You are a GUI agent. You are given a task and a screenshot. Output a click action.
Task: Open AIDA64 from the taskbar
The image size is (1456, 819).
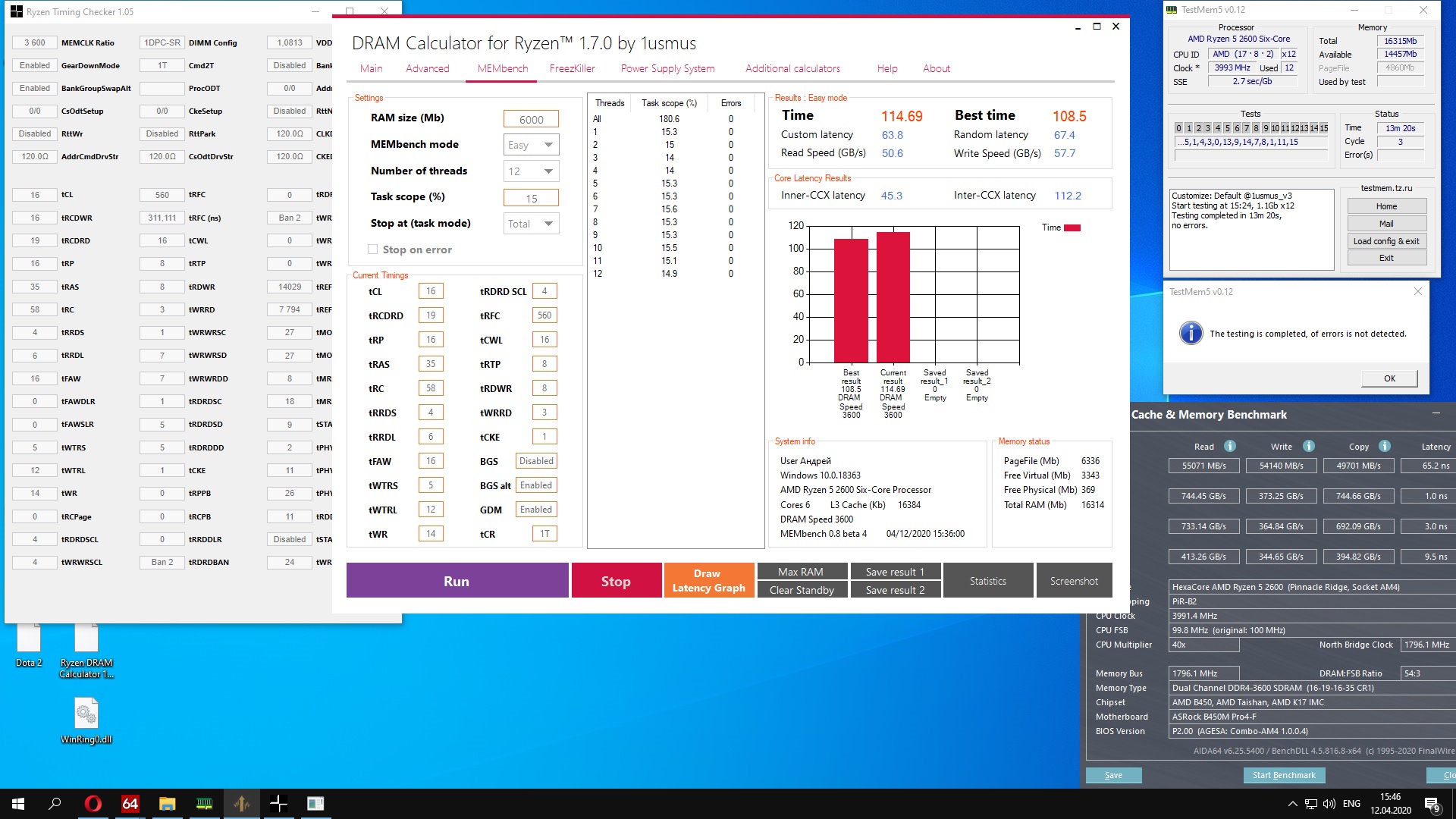point(130,804)
